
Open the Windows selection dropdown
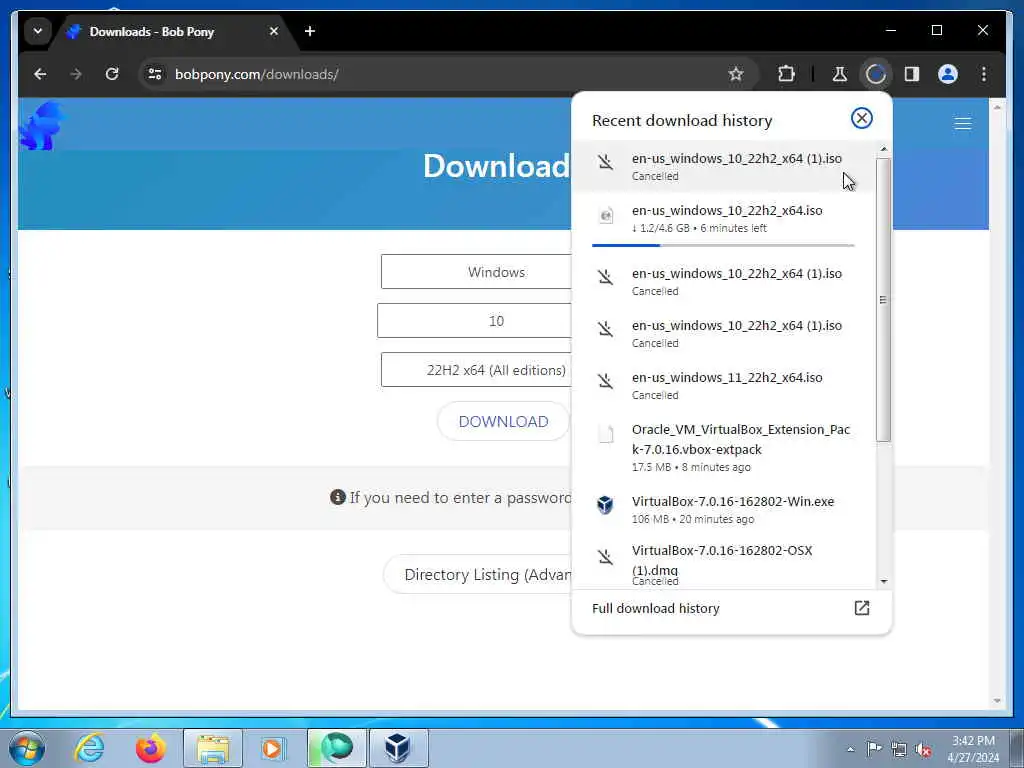(476, 272)
